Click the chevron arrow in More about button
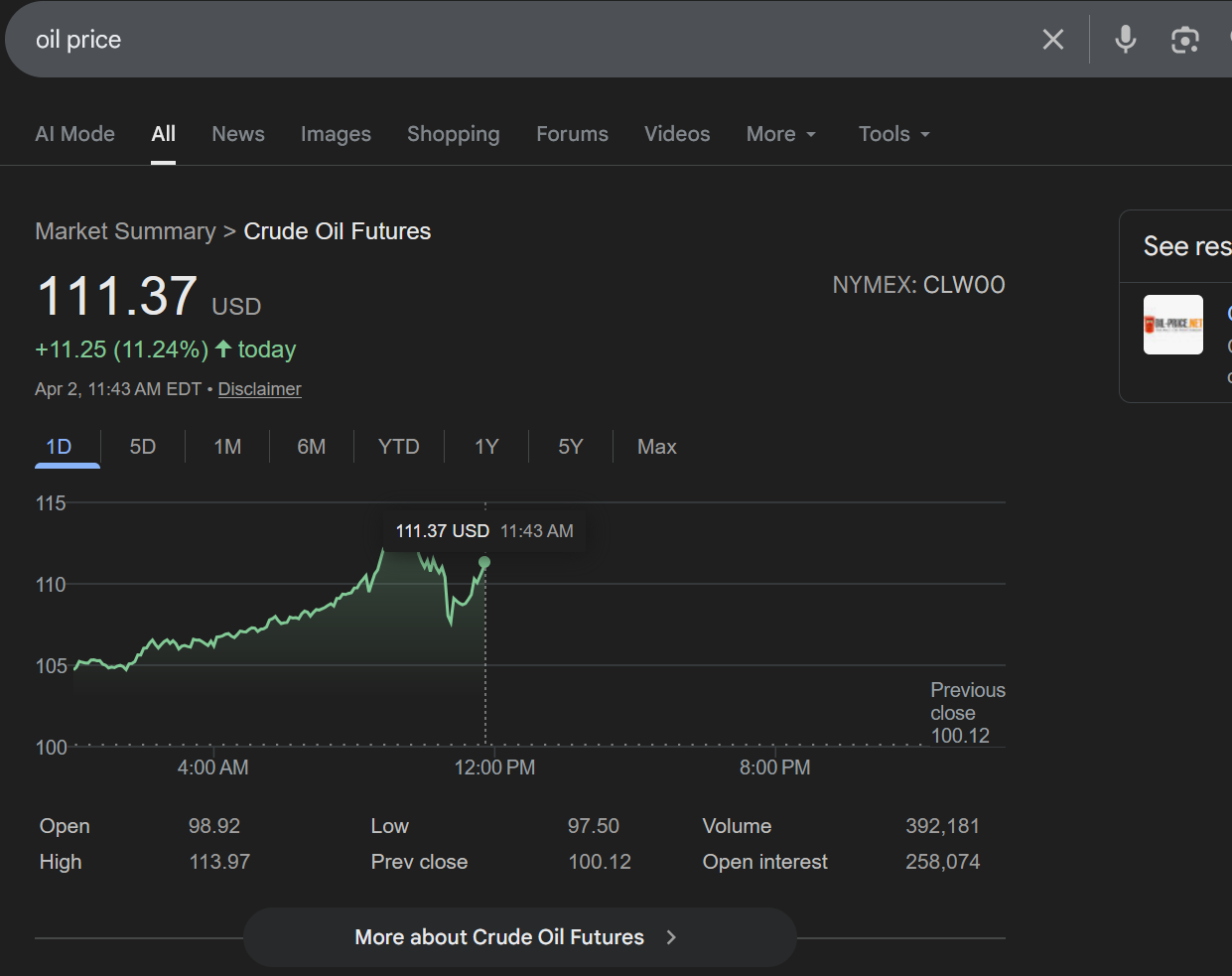The width and height of the screenshot is (1232, 976). tap(671, 937)
